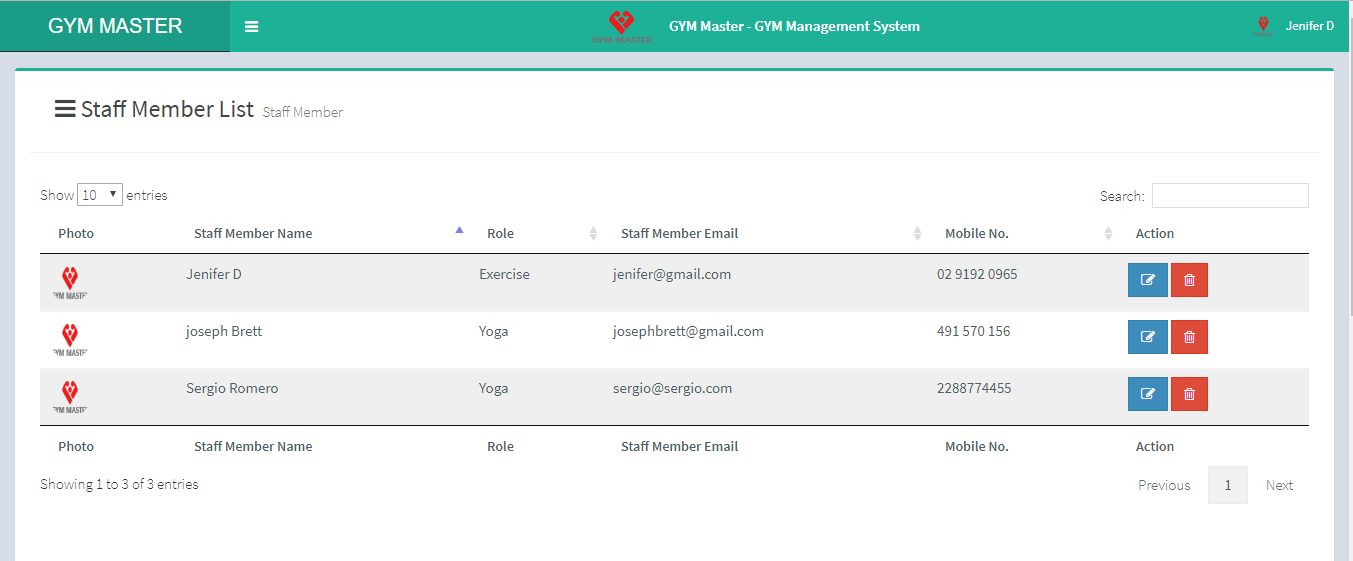1353x561 pixels.
Task: Click the GYM MASTER brand title
Action: click(115, 26)
